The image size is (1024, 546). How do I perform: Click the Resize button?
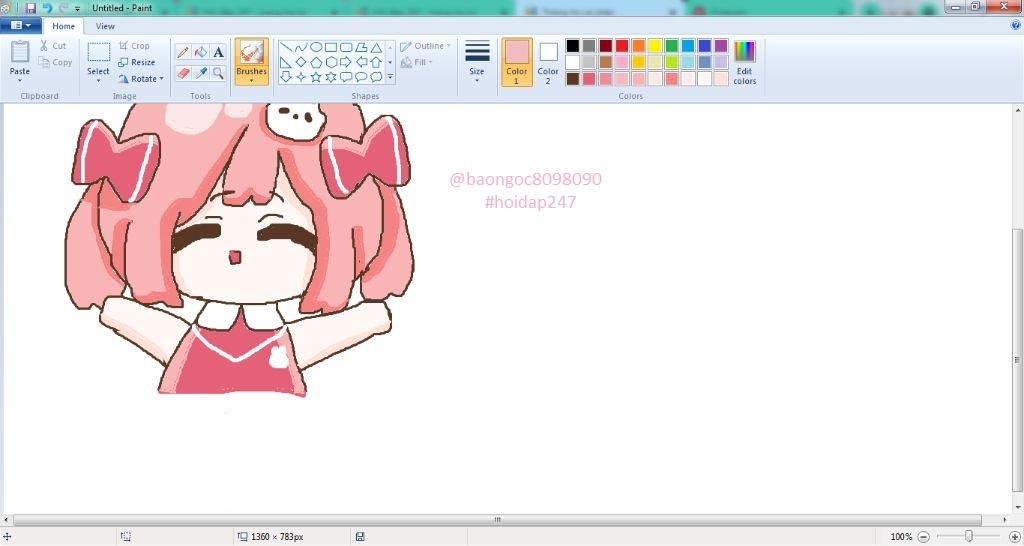(137, 63)
